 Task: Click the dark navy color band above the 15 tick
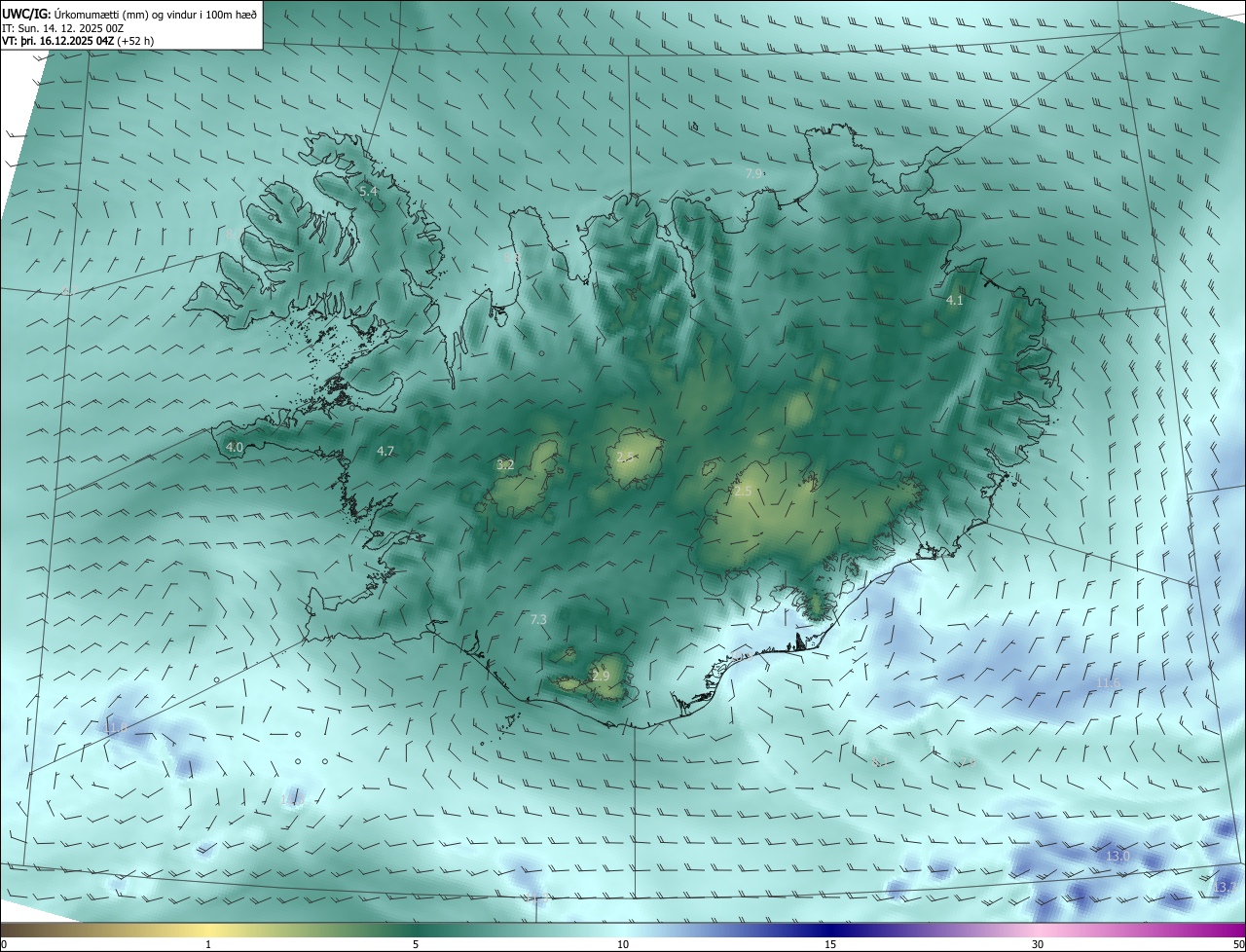830,930
